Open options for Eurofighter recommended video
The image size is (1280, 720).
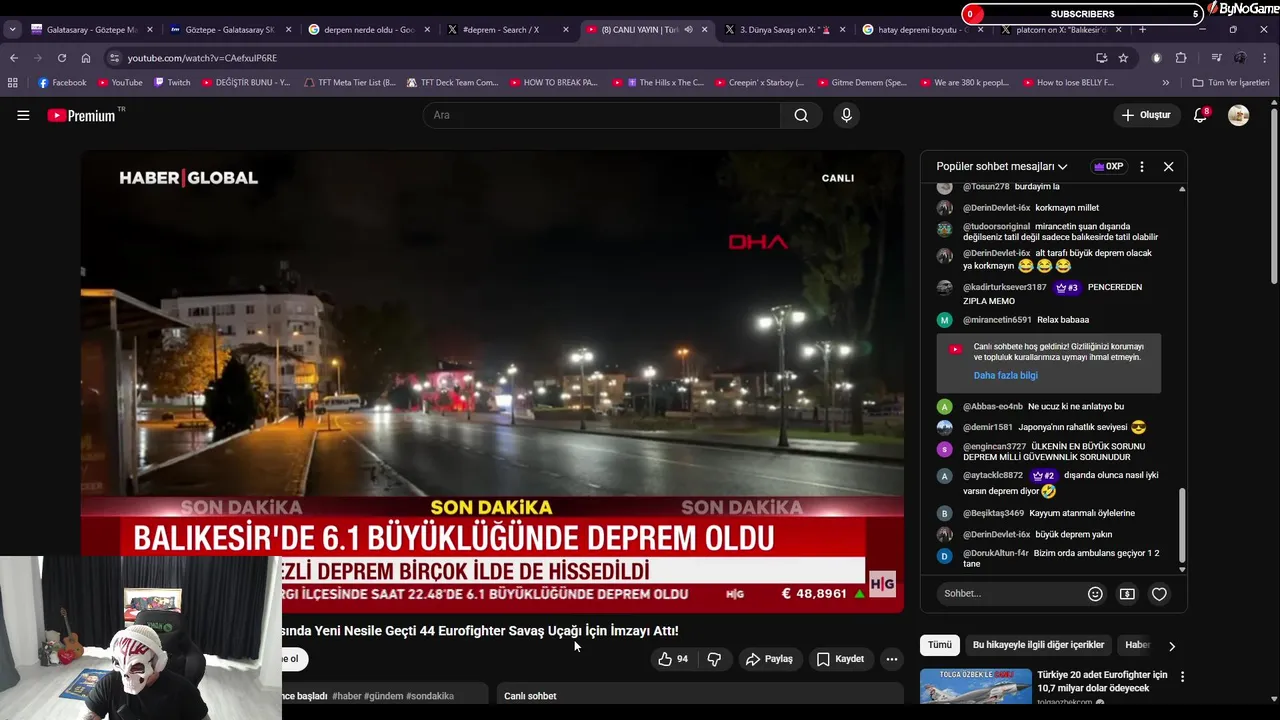(x=1182, y=677)
